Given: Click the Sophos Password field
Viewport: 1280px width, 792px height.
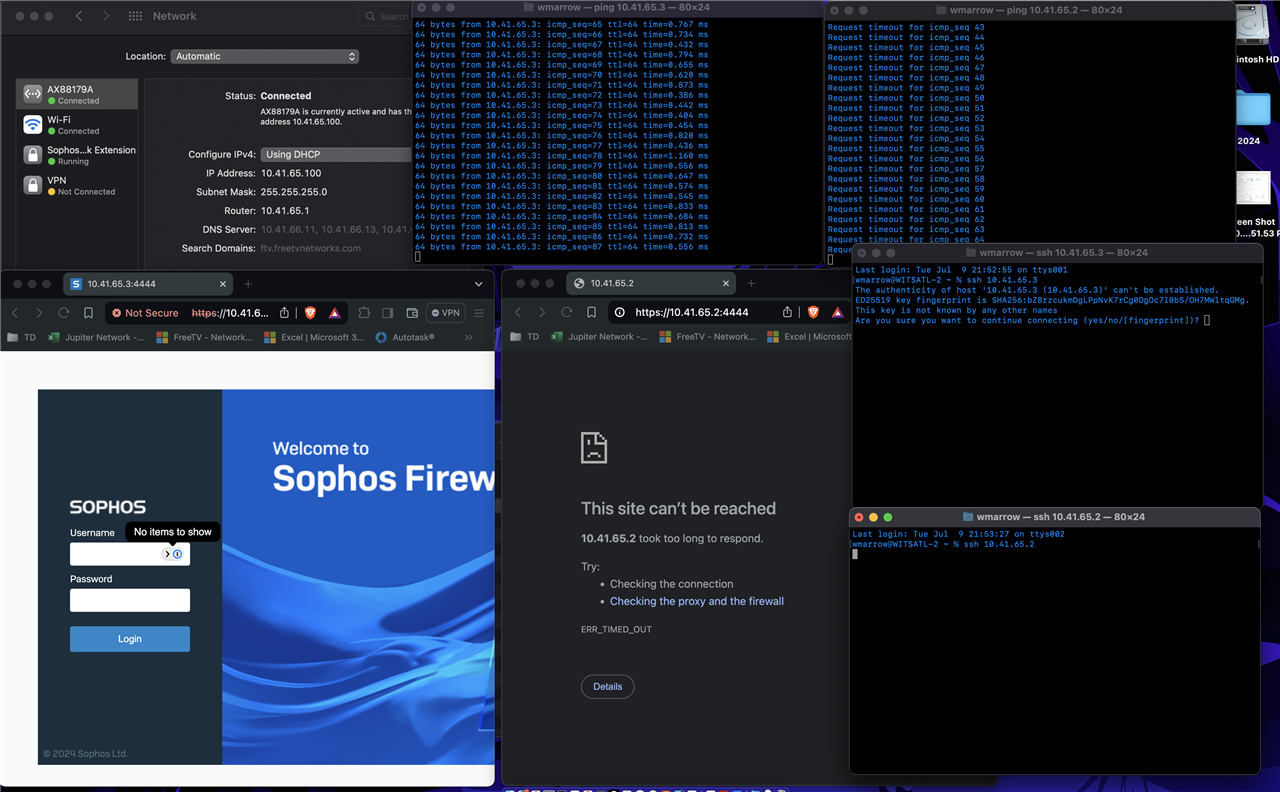Looking at the screenshot, I should (130, 600).
